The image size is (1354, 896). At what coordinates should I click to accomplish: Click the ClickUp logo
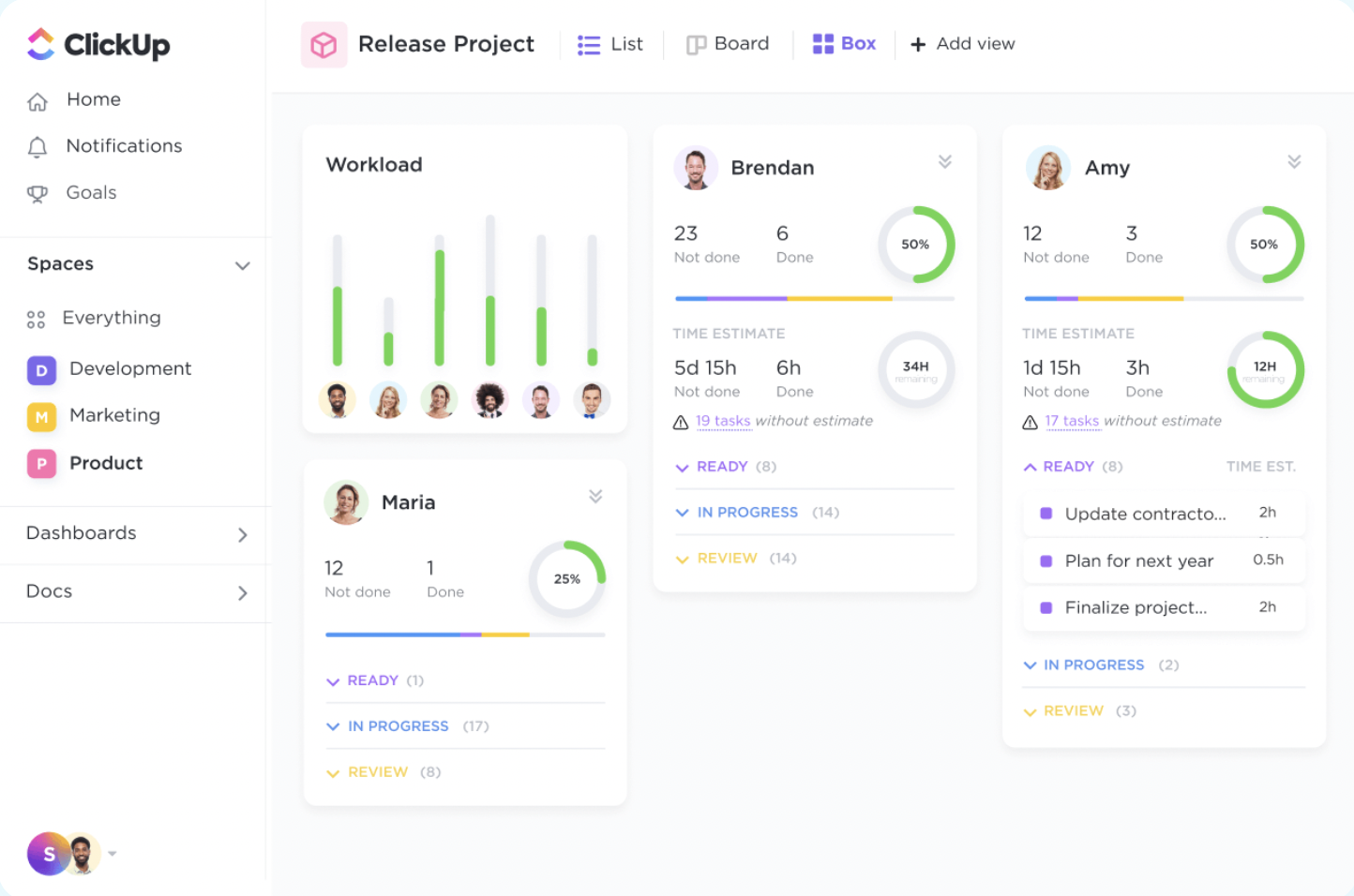[x=98, y=44]
